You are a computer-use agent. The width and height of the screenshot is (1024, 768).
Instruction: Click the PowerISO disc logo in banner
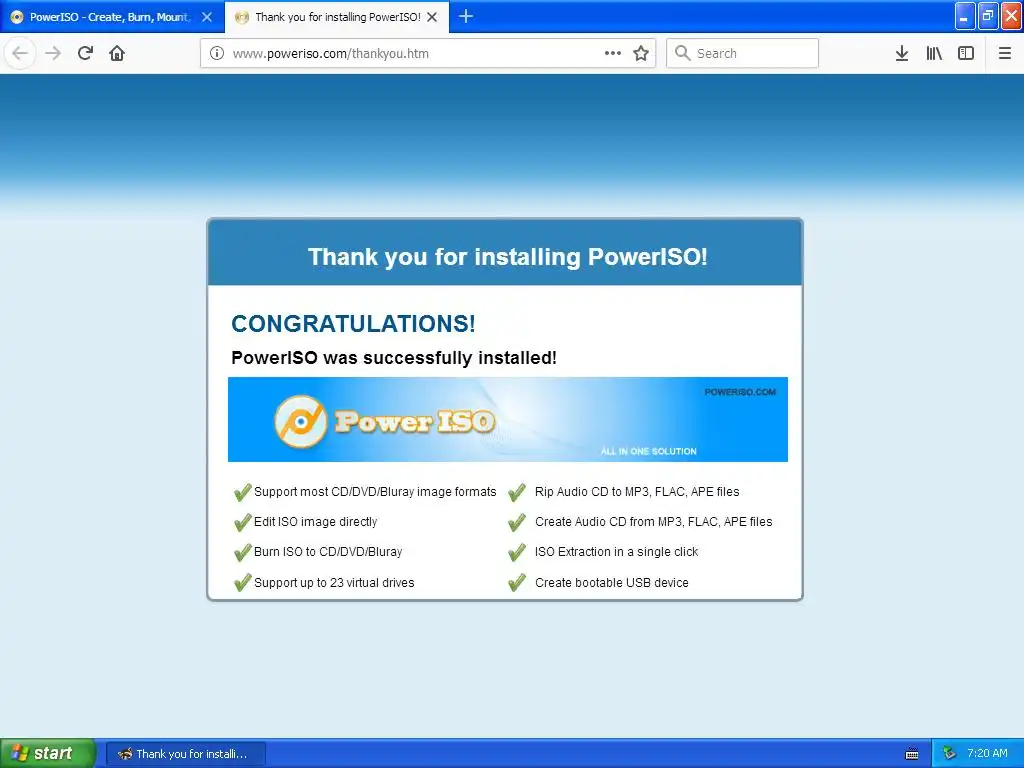301,421
